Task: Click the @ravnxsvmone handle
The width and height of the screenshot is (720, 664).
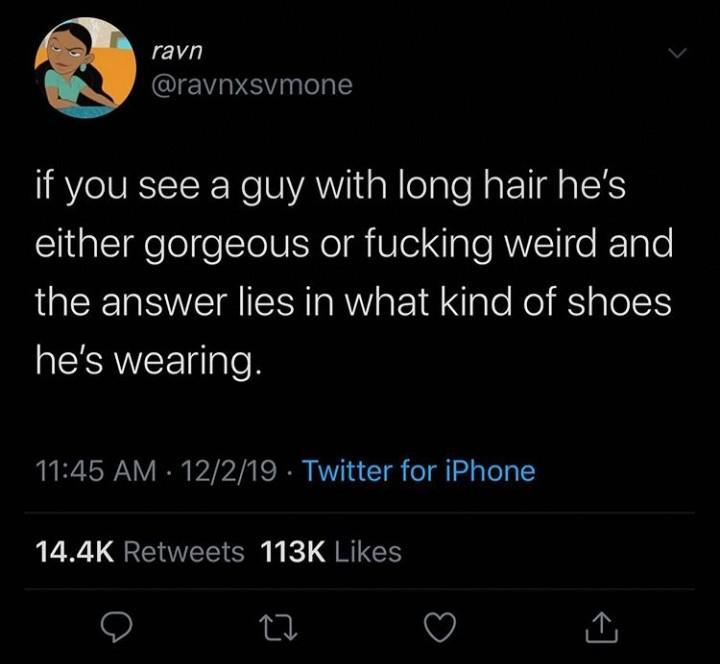Action: point(252,85)
